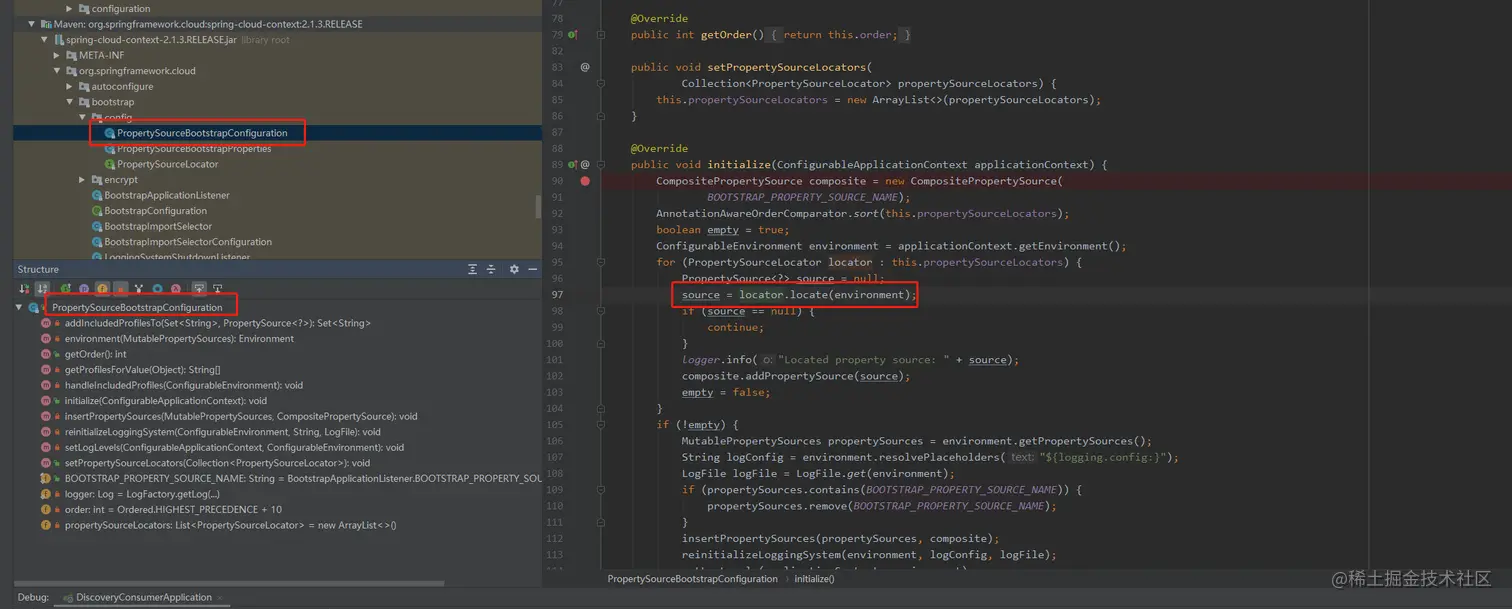Image resolution: width=1512 pixels, height=609 pixels.
Task: Expand the autoconfigure package
Action: click(x=70, y=87)
